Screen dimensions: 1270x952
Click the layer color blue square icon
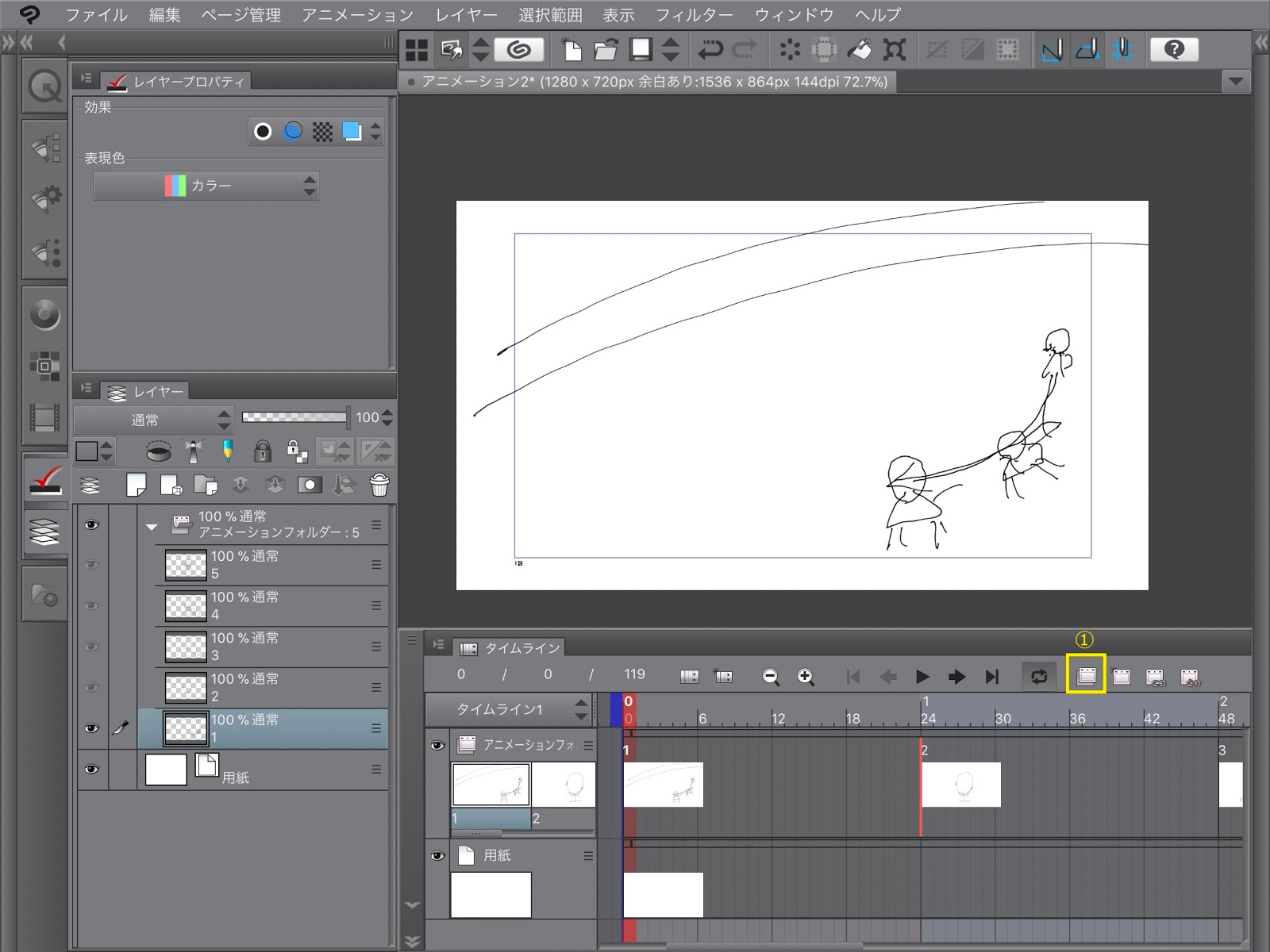(x=352, y=132)
